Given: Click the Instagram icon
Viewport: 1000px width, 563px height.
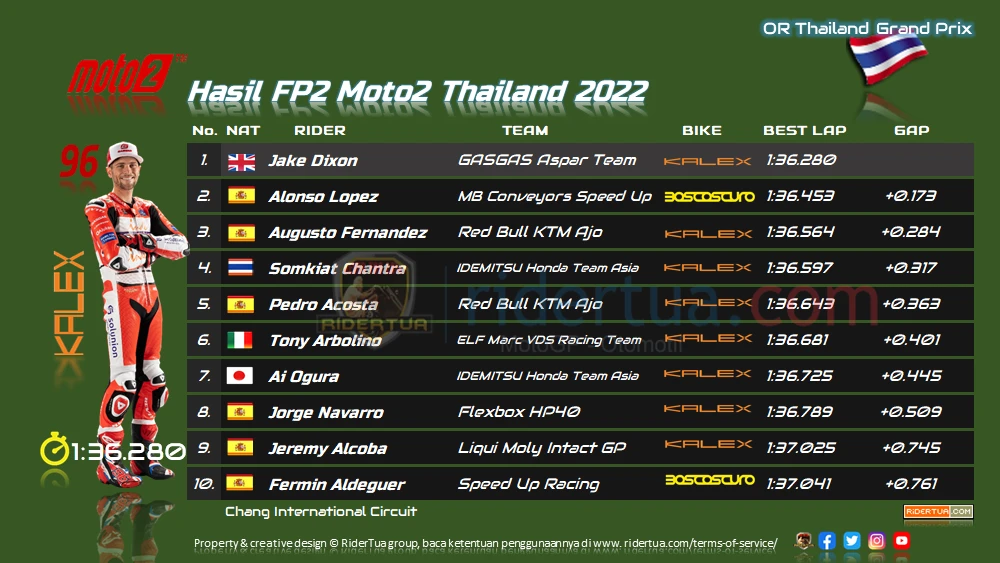Looking at the screenshot, I should pos(876,541).
